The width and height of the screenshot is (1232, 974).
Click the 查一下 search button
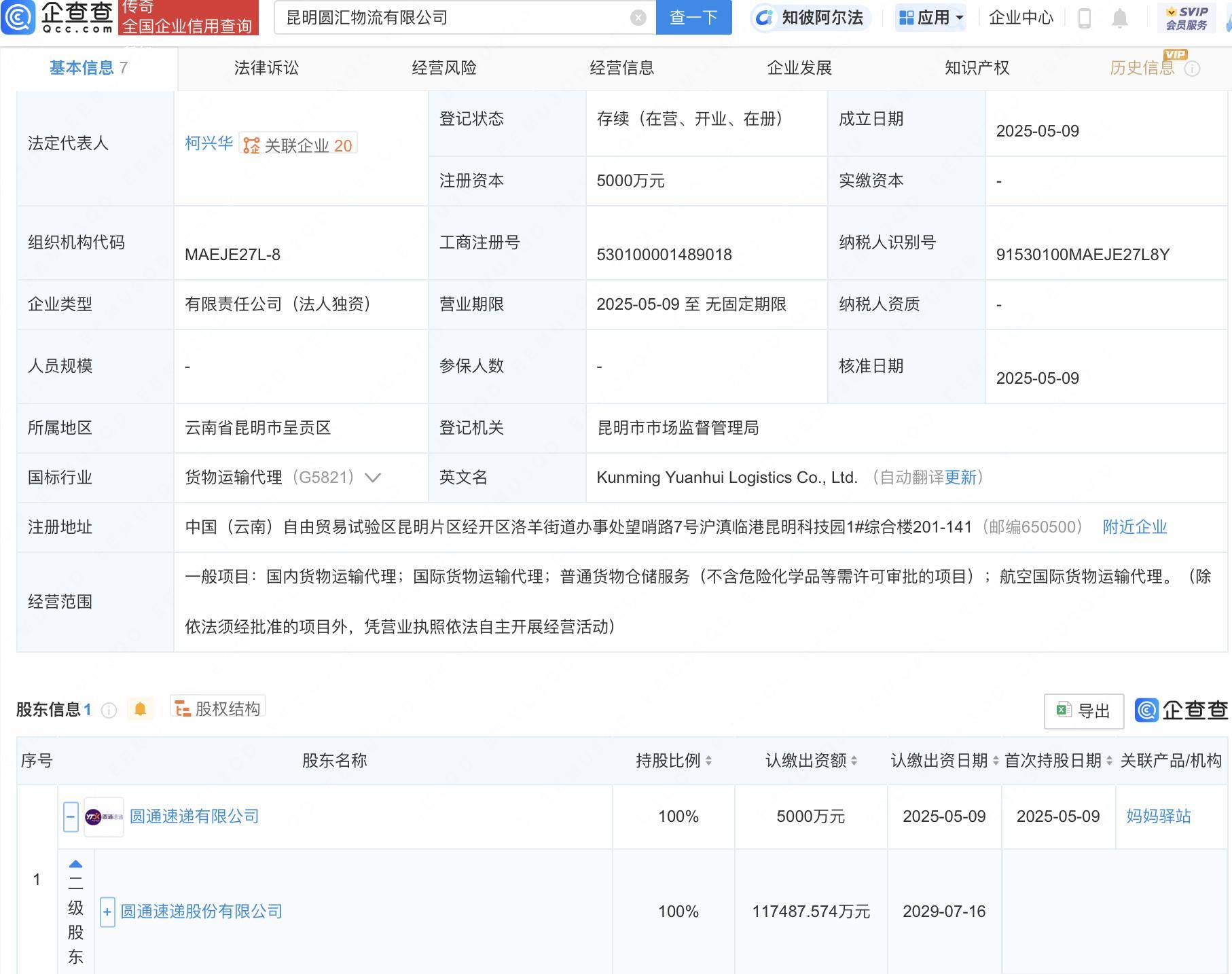[693, 18]
